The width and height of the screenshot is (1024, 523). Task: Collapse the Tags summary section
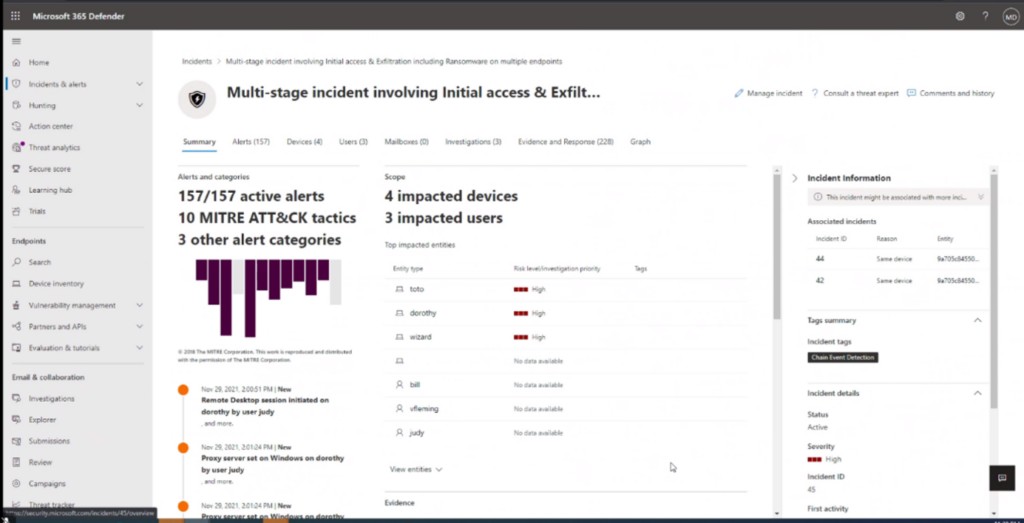coord(978,321)
